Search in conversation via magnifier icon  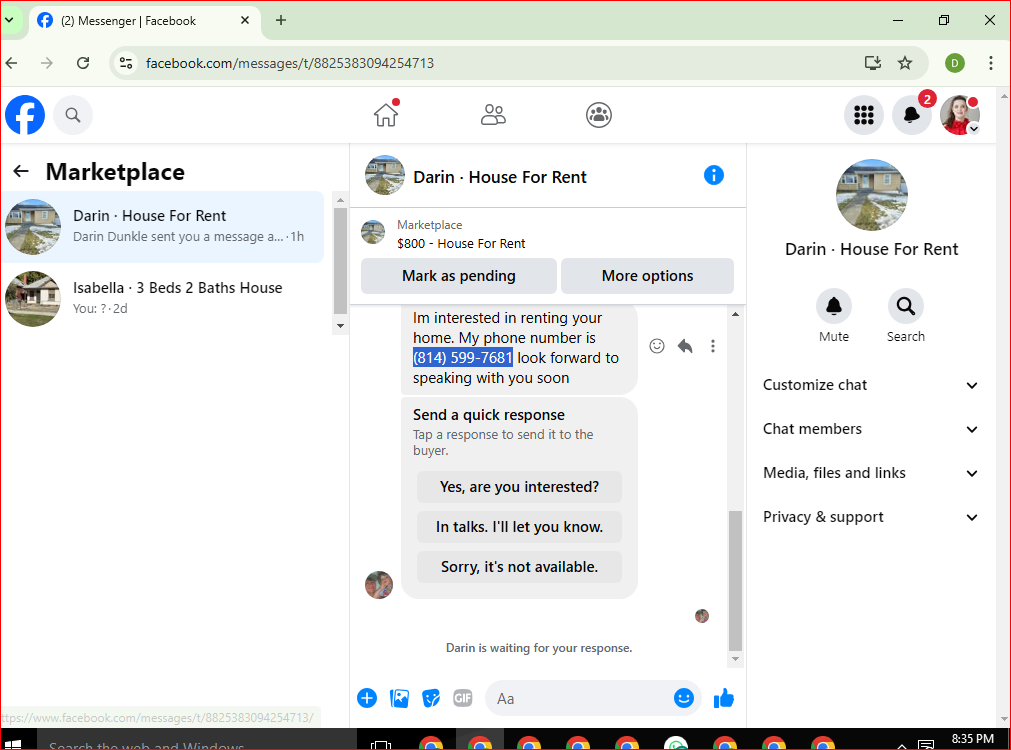tap(905, 306)
